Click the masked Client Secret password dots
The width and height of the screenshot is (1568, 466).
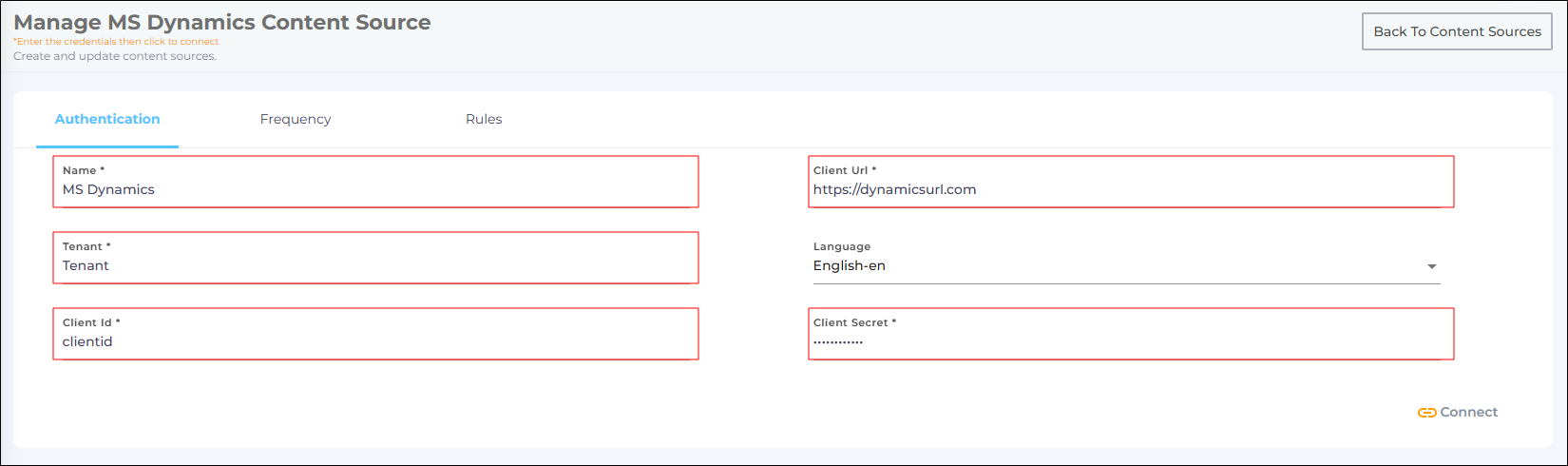click(x=838, y=342)
